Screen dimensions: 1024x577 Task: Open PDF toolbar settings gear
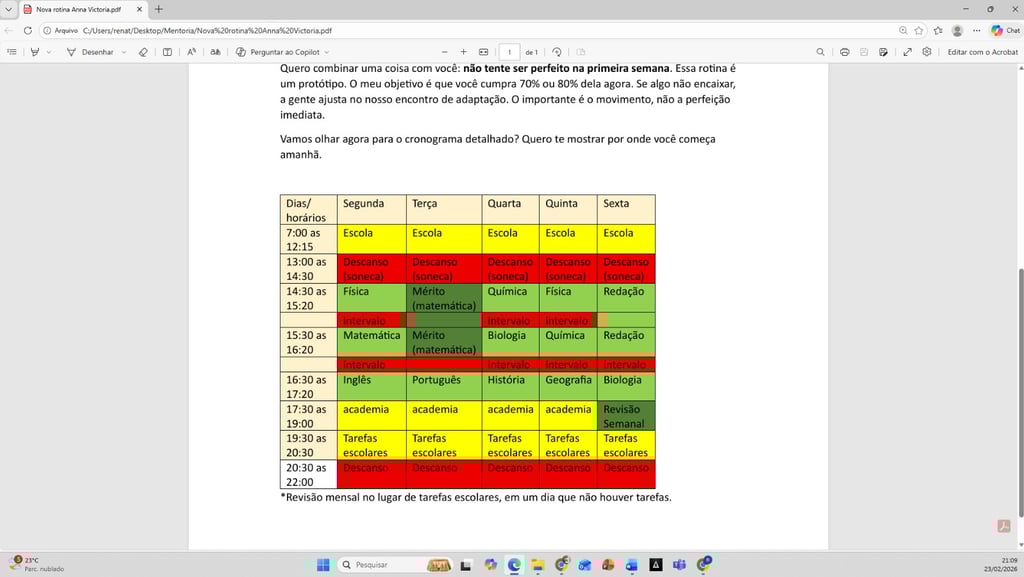click(x=927, y=52)
